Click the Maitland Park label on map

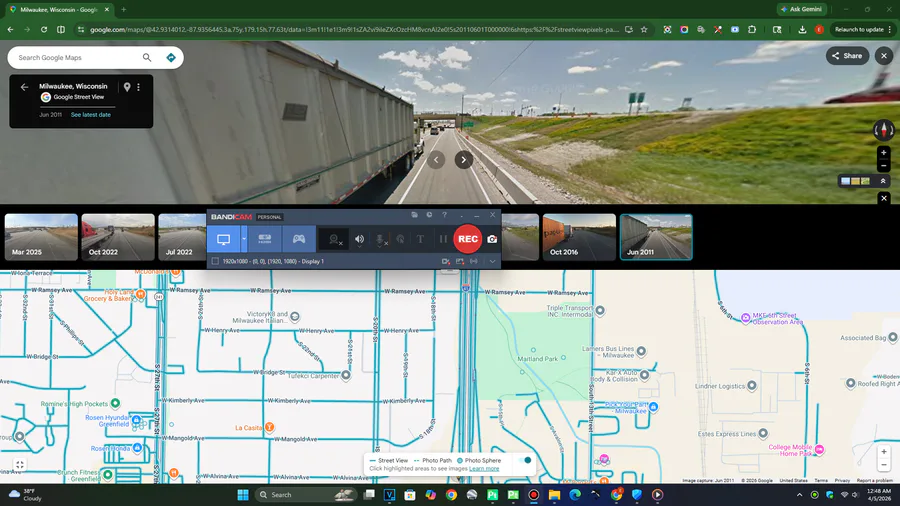pos(538,359)
